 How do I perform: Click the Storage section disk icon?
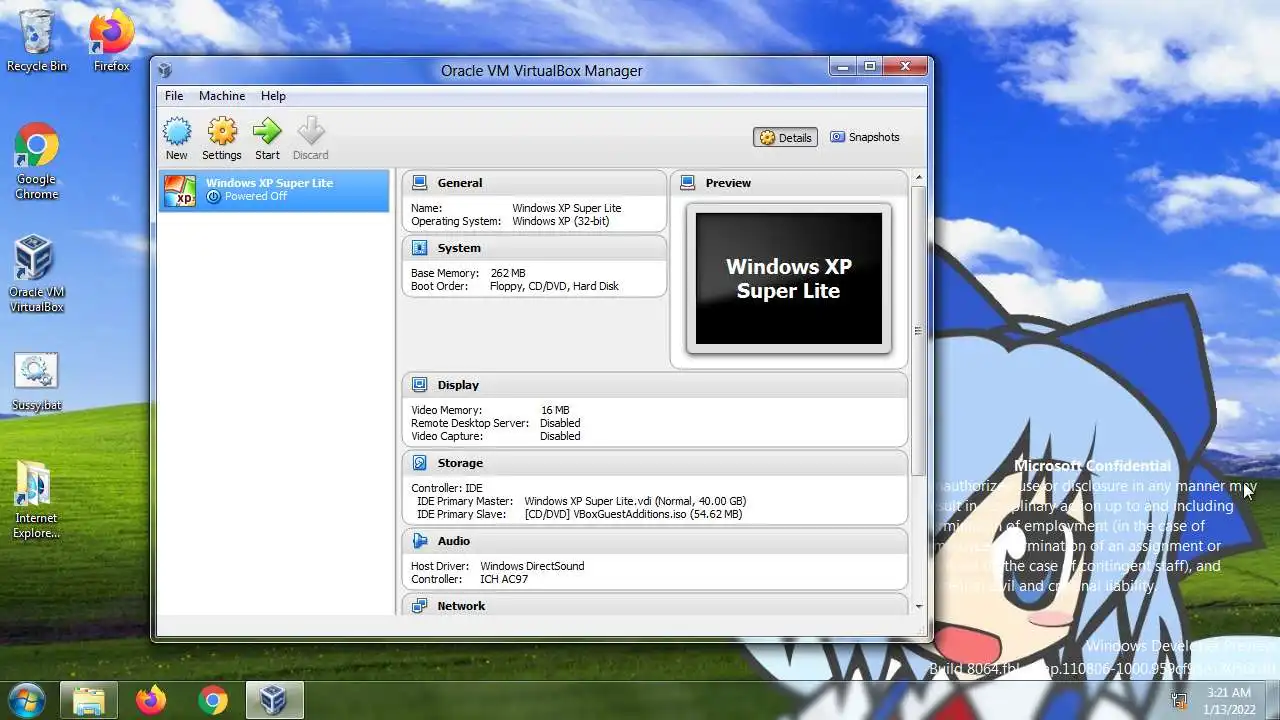[420, 463]
